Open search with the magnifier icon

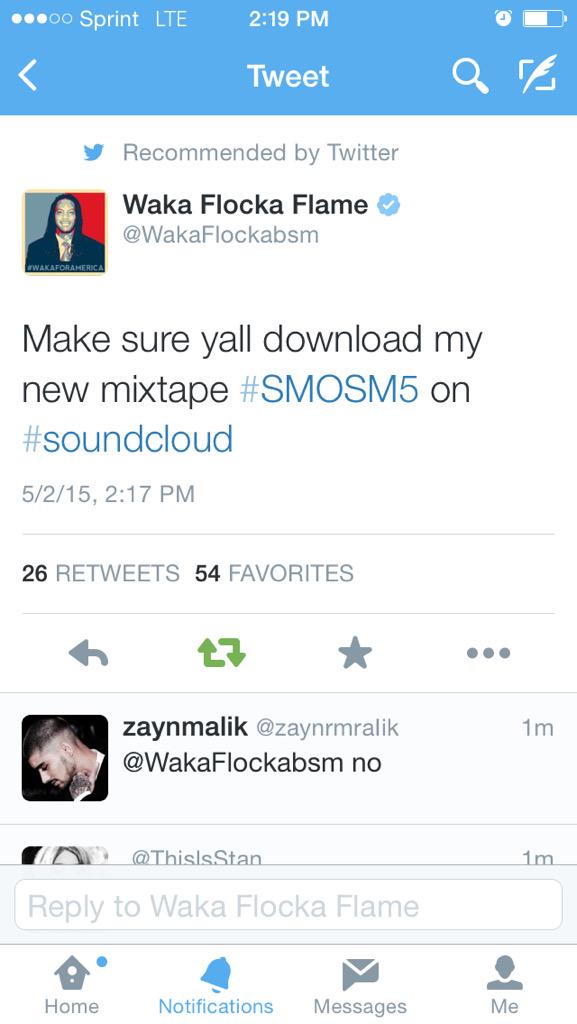[470, 76]
